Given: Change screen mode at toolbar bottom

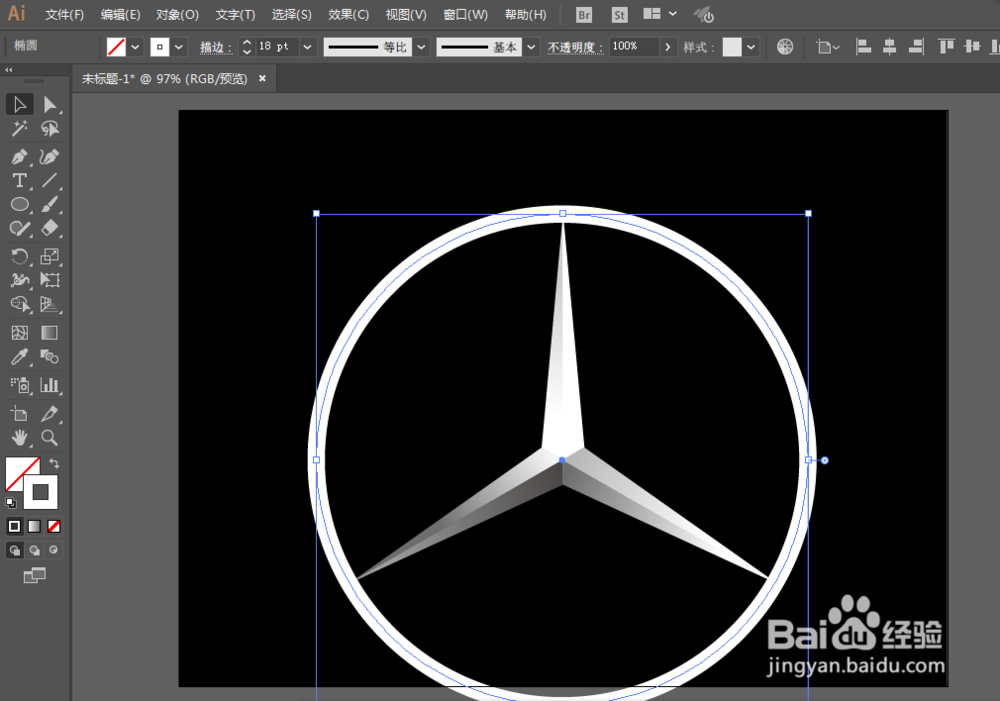Looking at the screenshot, I should tap(34, 575).
